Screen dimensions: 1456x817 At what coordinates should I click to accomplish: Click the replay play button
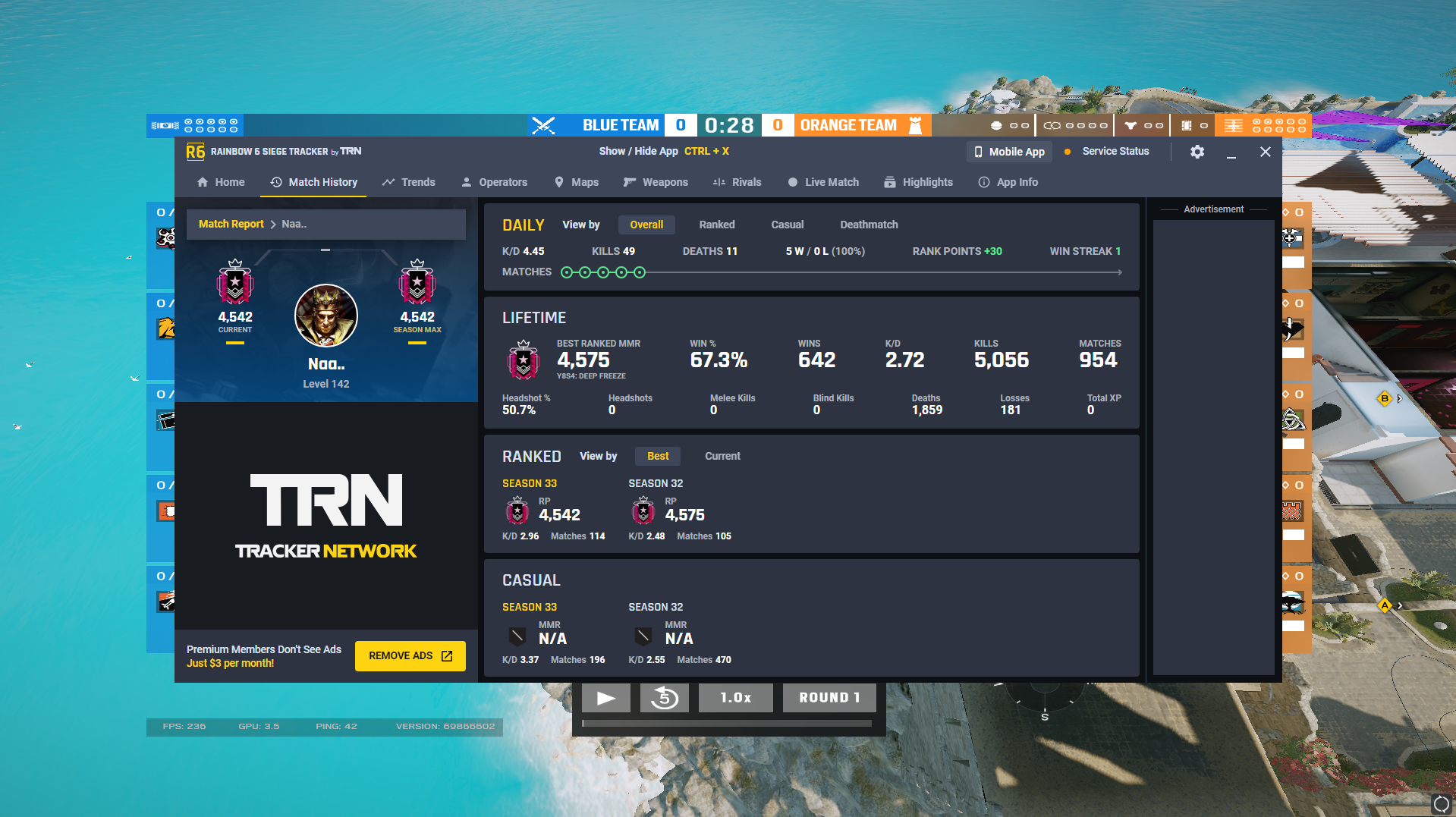(605, 698)
